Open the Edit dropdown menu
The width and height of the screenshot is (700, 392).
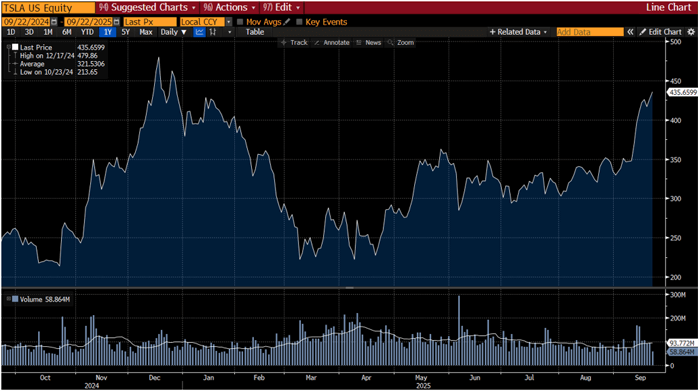281,8
